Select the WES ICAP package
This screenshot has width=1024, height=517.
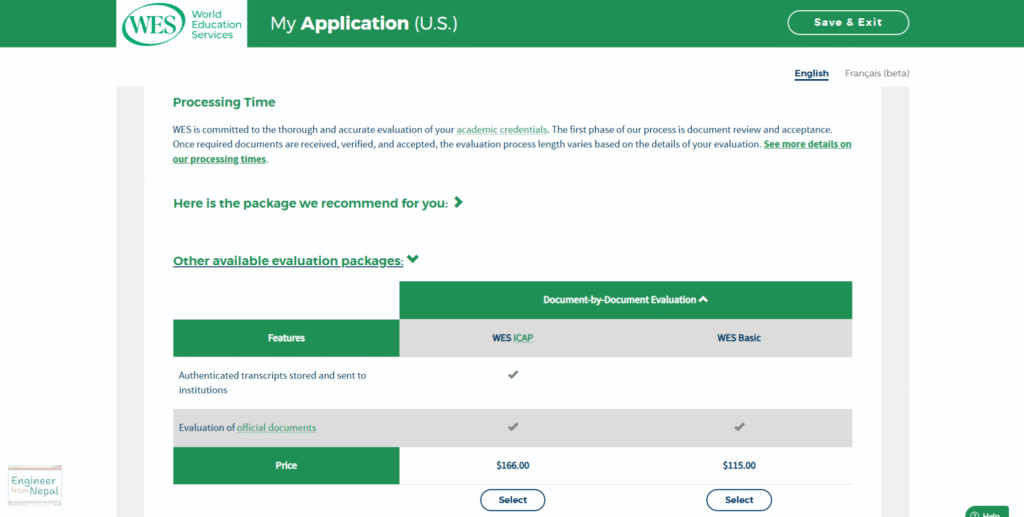[x=513, y=500]
